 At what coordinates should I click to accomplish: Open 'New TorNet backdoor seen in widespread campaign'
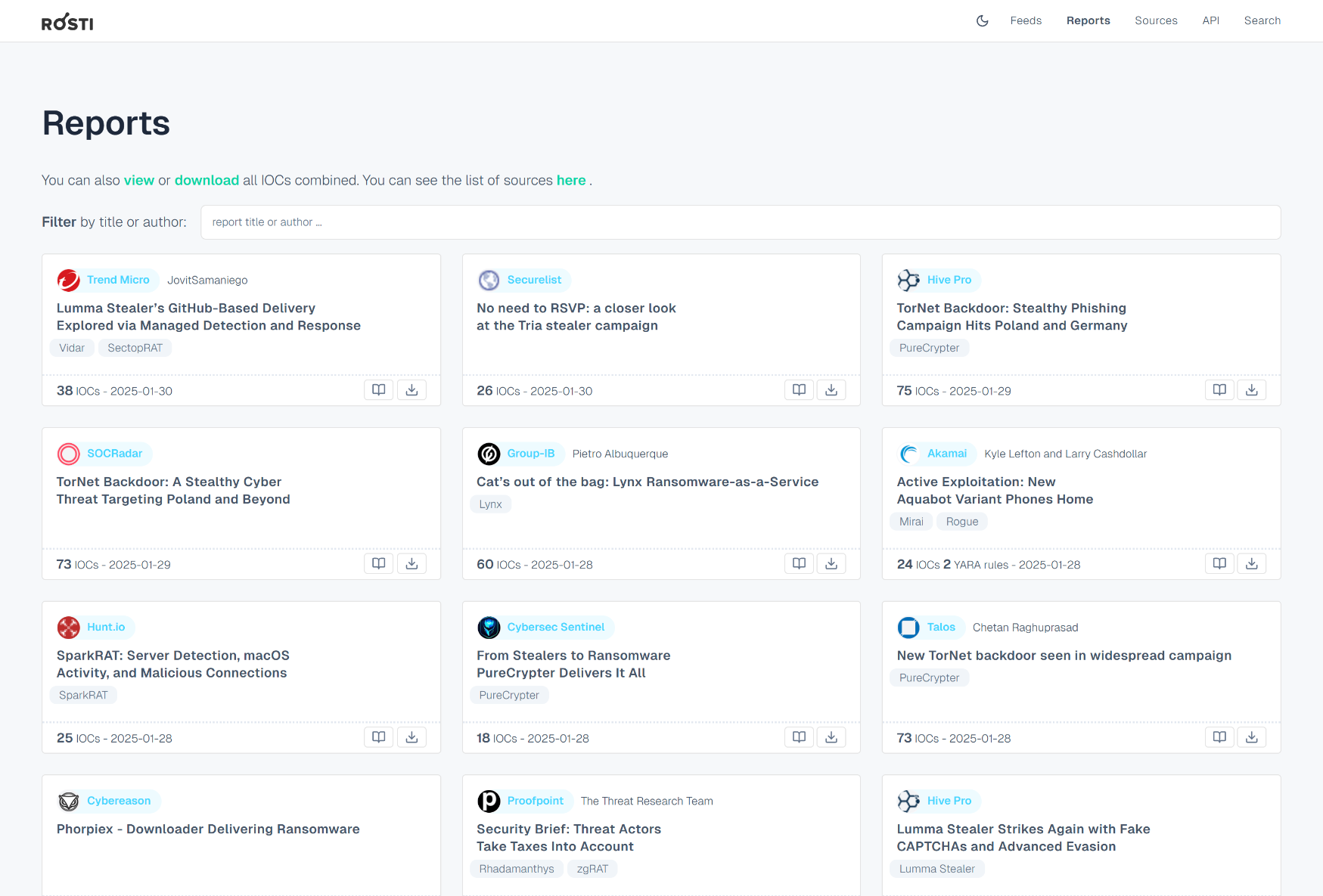point(1064,656)
